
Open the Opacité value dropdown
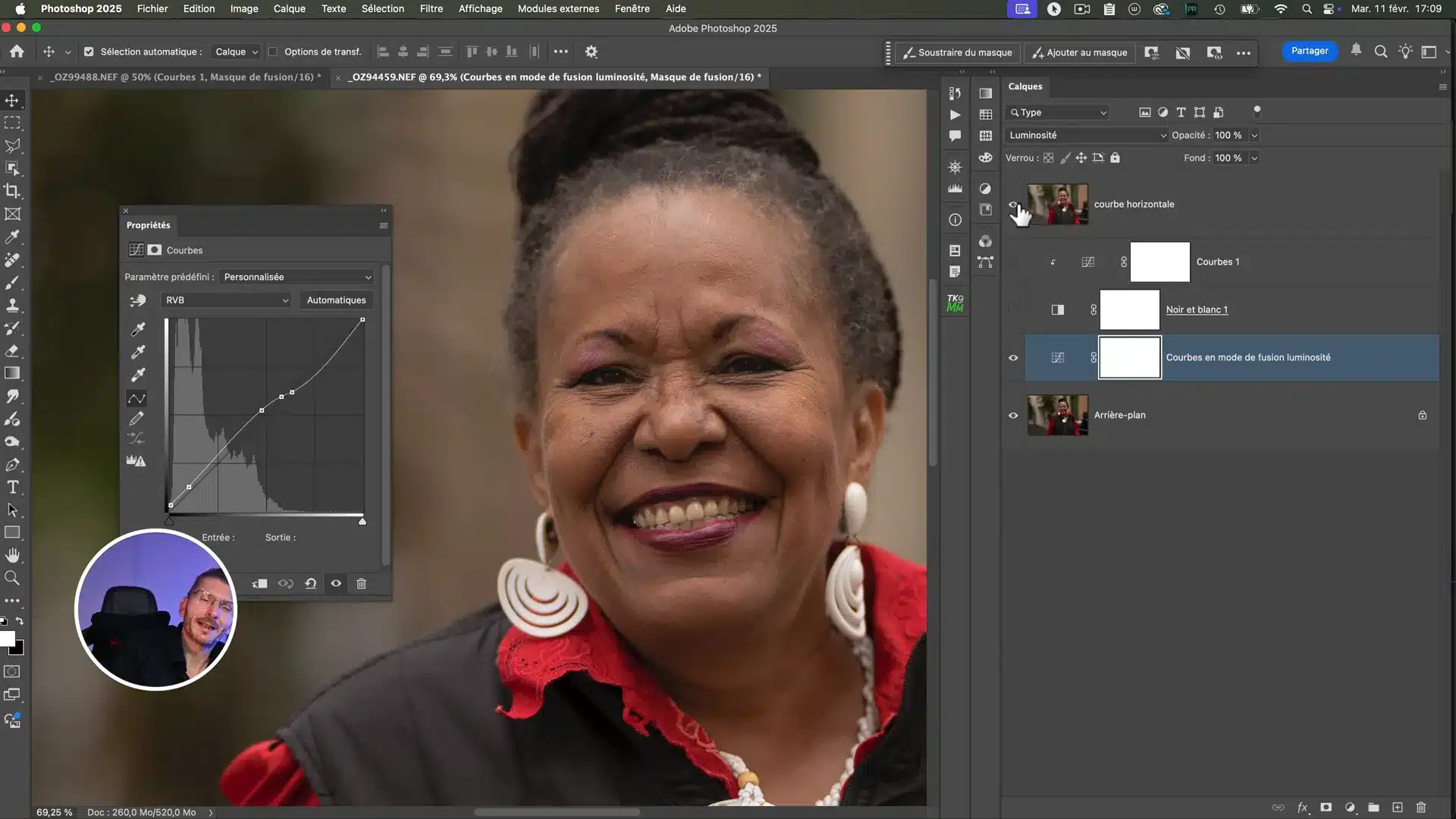pos(1254,135)
